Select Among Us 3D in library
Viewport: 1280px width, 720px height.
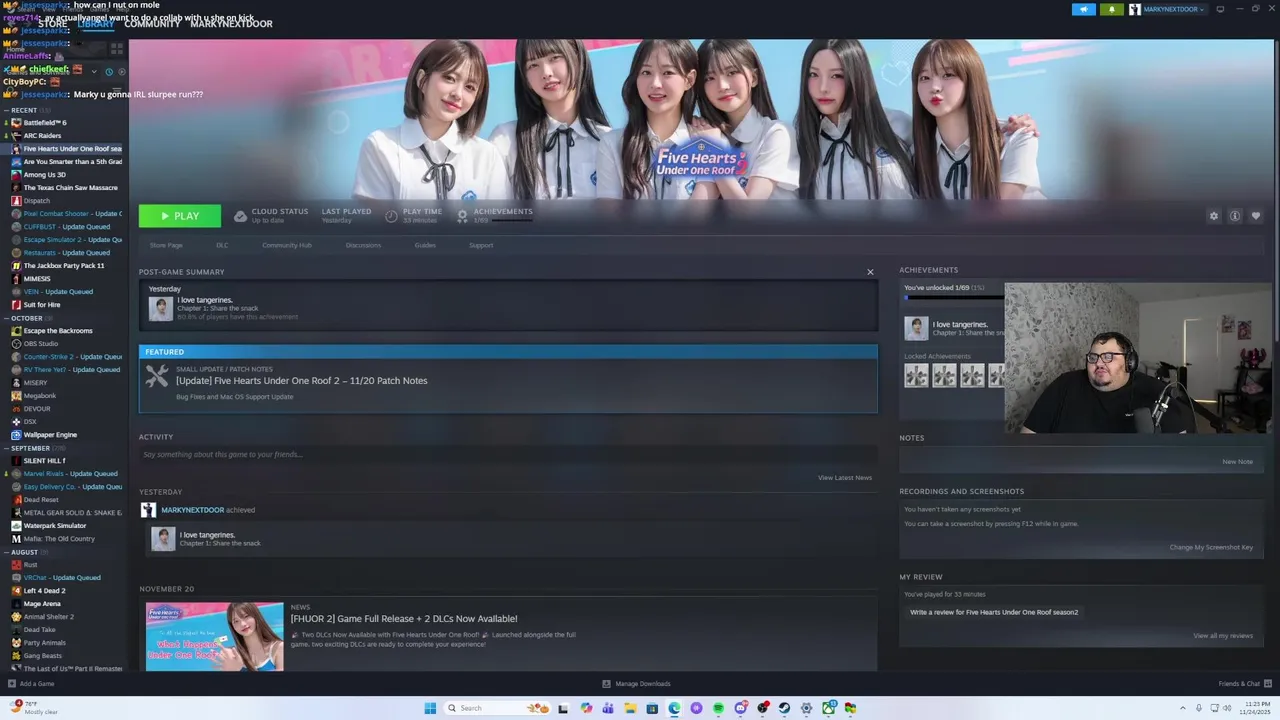45,175
